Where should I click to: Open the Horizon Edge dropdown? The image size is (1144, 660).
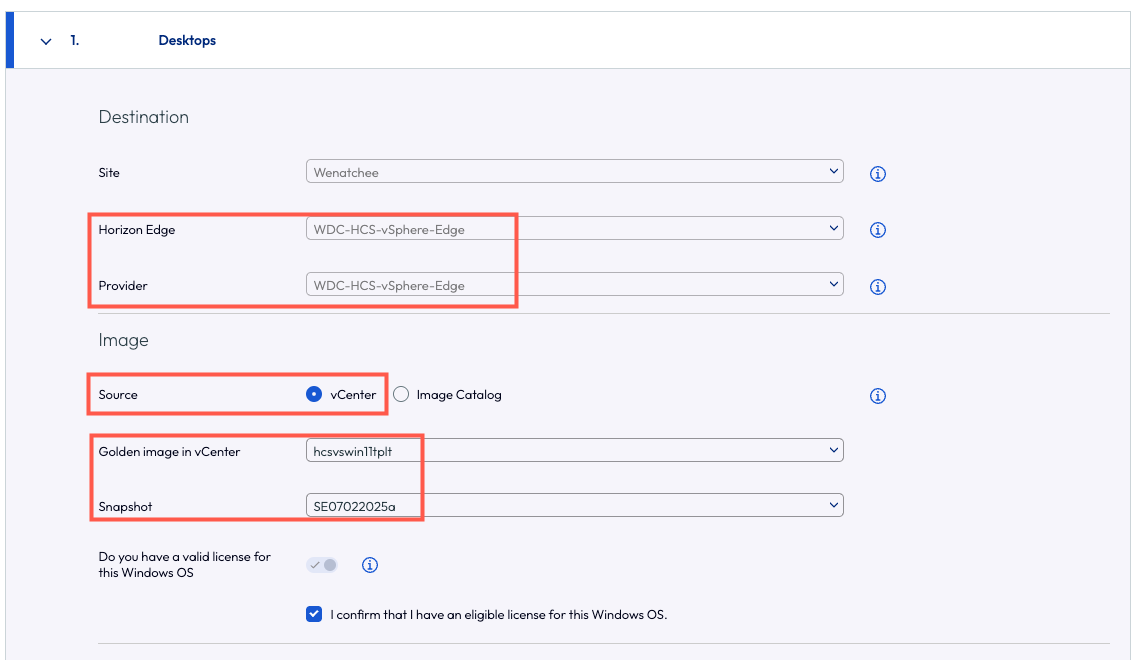(574, 229)
